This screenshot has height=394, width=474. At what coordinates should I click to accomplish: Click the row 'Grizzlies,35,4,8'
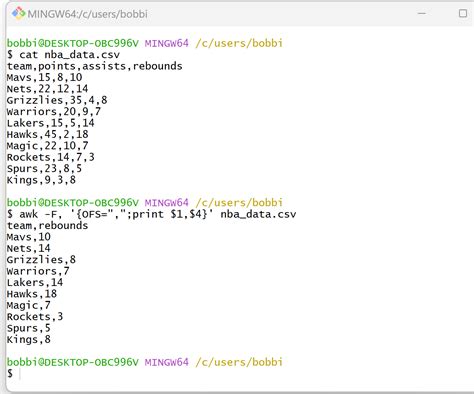pyautogui.click(x=57, y=100)
